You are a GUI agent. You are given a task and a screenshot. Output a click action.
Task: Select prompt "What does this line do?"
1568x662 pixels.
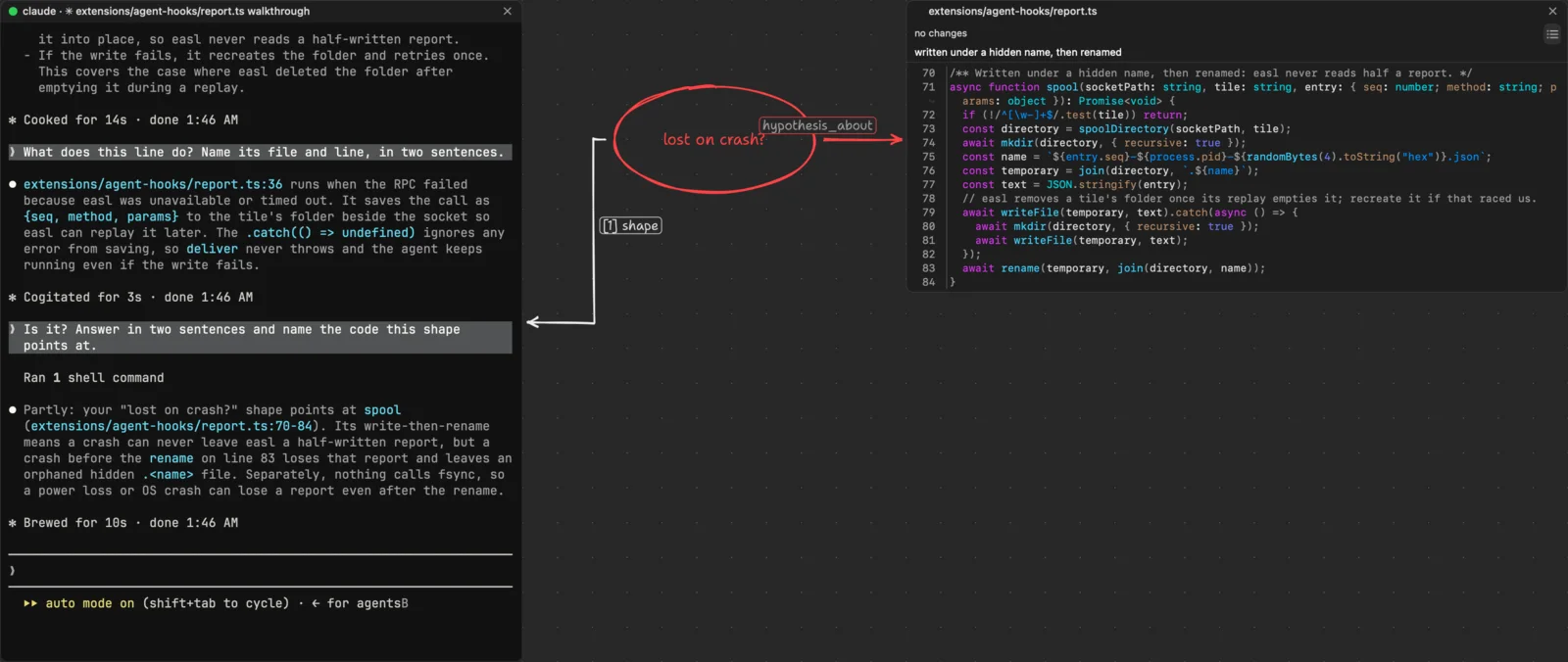pos(260,153)
